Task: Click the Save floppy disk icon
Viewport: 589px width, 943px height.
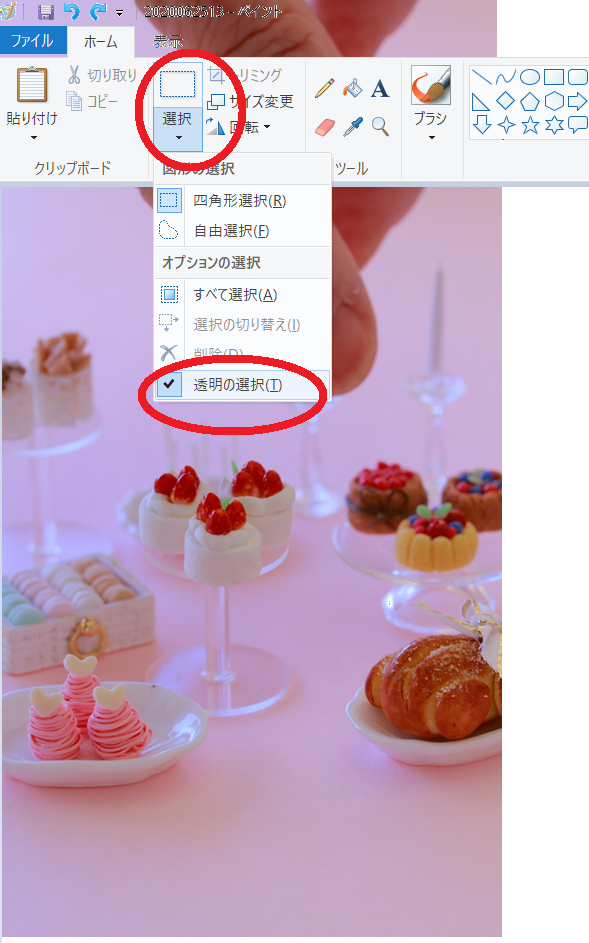Action: pyautogui.click(x=46, y=12)
